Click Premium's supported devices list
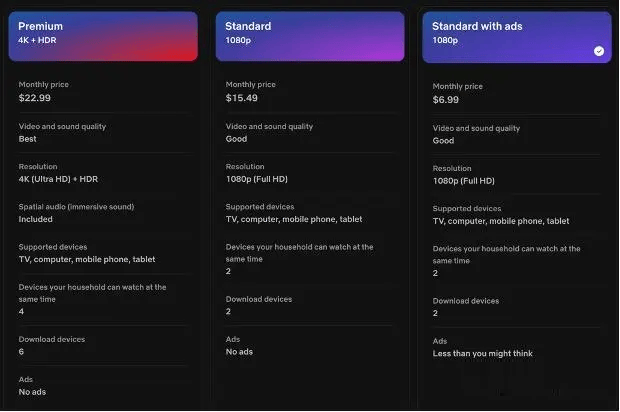 pyautogui.click(x=87, y=259)
